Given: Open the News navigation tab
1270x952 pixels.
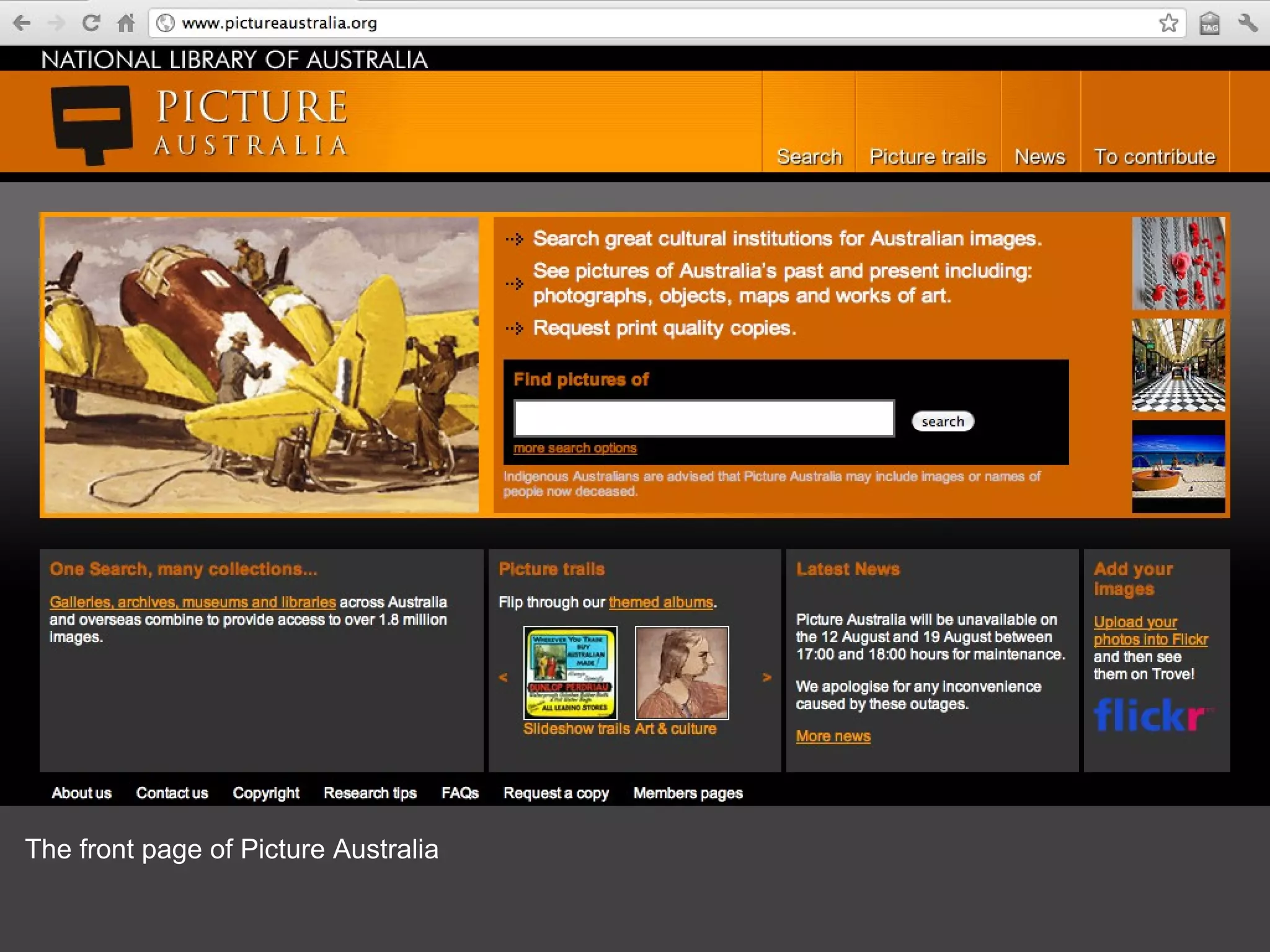Looking at the screenshot, I should [x=1040, y=157].
